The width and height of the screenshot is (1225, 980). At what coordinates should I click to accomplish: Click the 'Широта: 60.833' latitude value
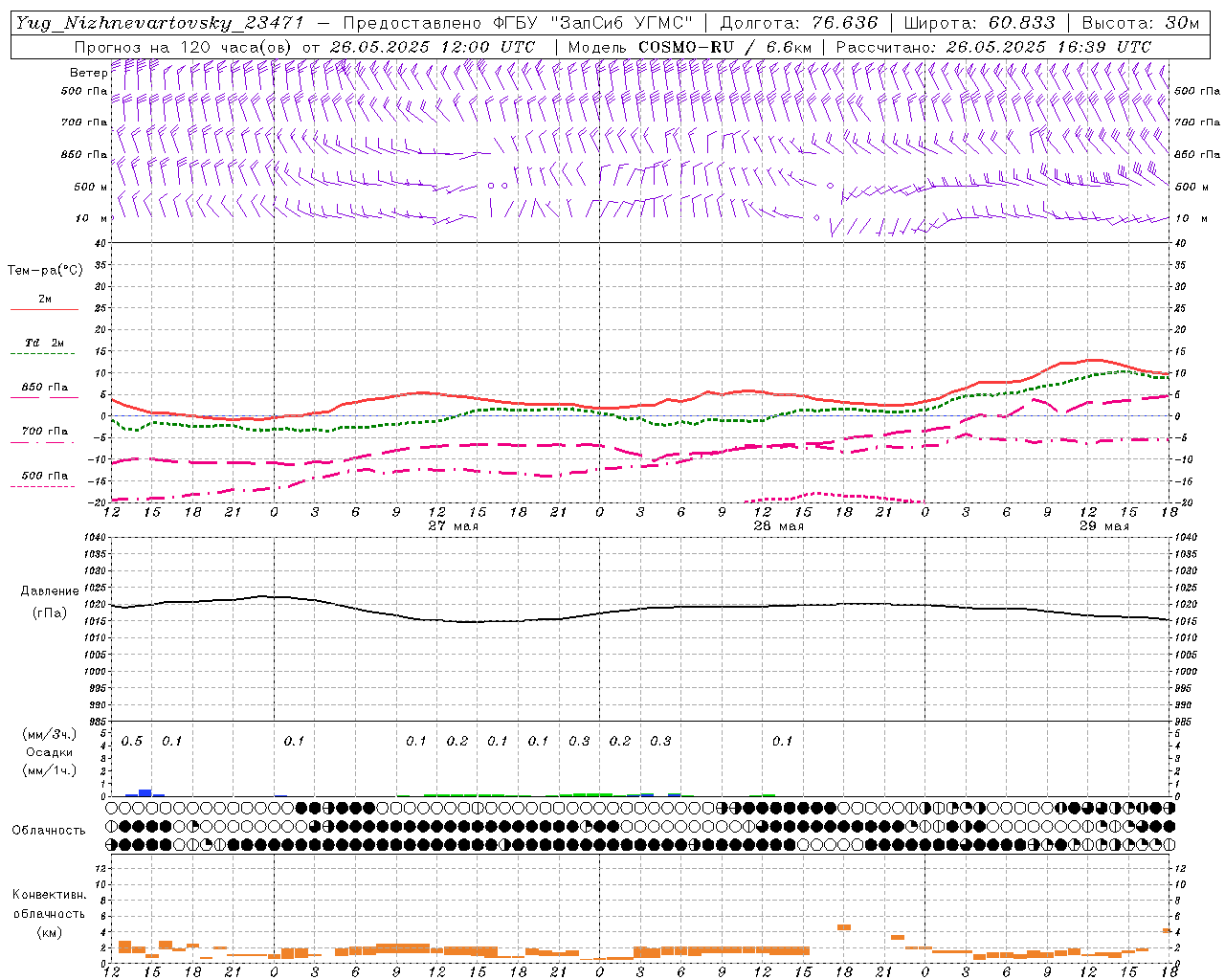coord(980,23)
